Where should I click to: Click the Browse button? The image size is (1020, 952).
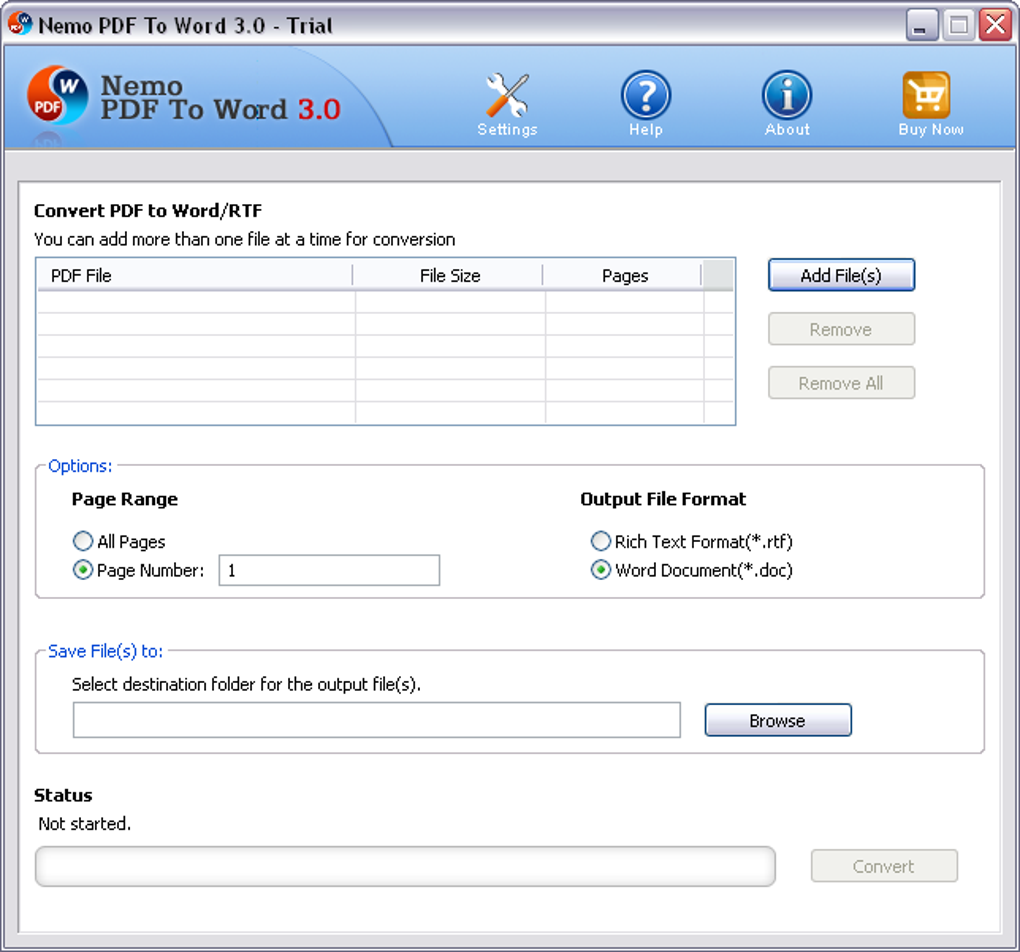[778, 720]
